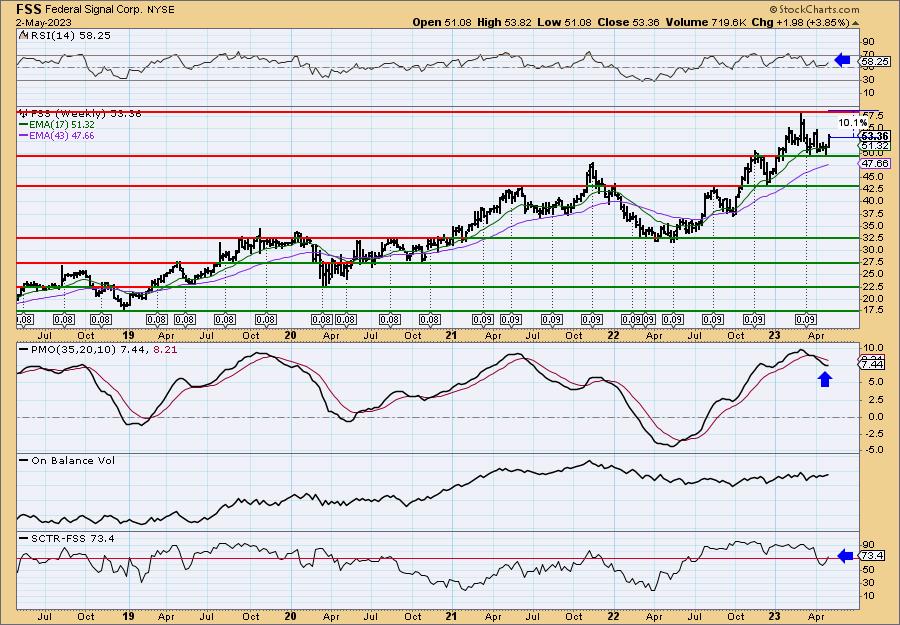The height and width of the screenshot is (625, 900).
Task: Click the SCTR-FSS 73.4 panel label
Action: tap(72, 539)
